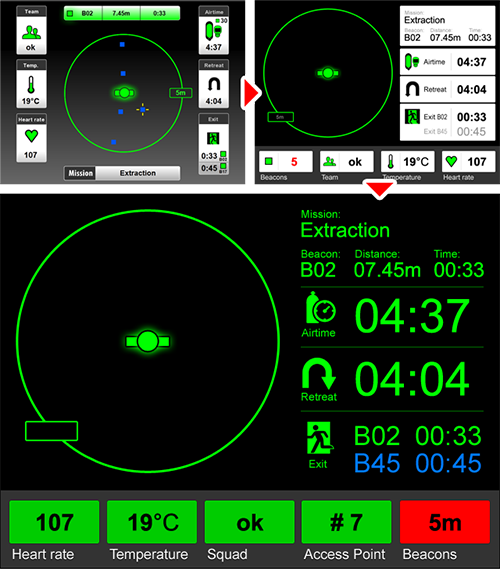Select the running man Exit icon, top-left screen
This screenshot has height=570, width=500.
point(213,139)
